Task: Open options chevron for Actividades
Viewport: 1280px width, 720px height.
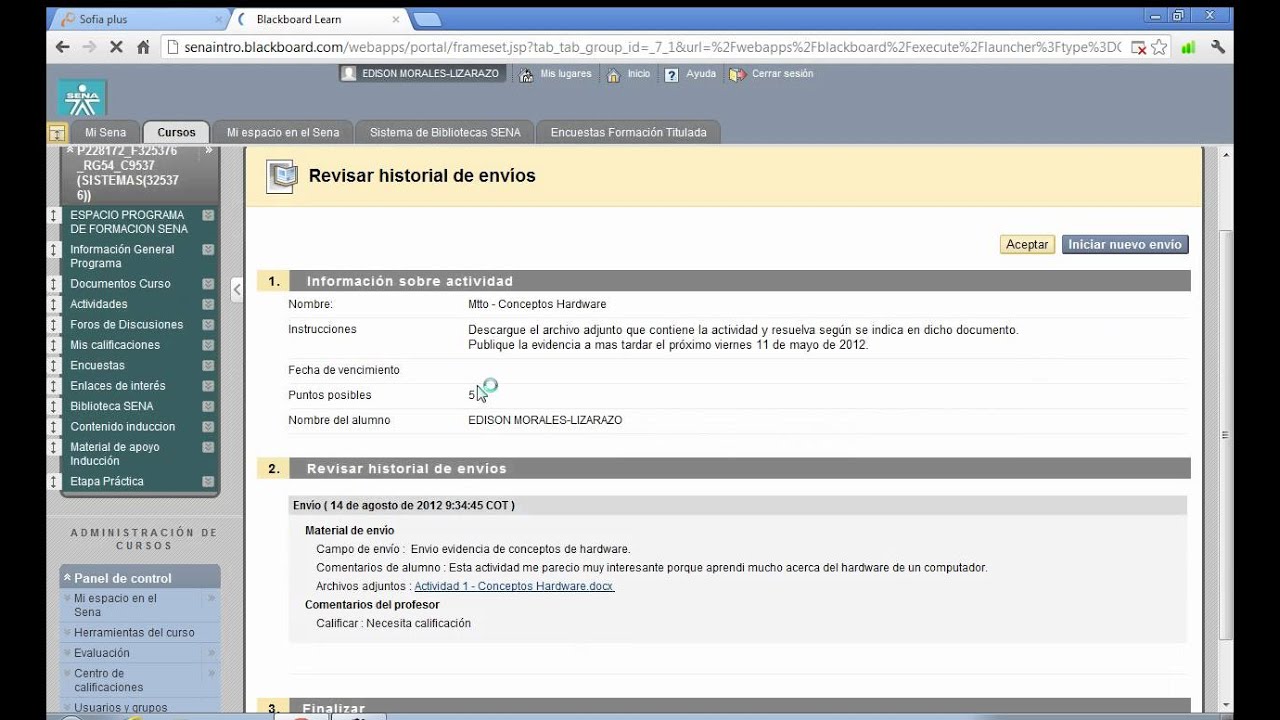Action: [x=208, y=304]
